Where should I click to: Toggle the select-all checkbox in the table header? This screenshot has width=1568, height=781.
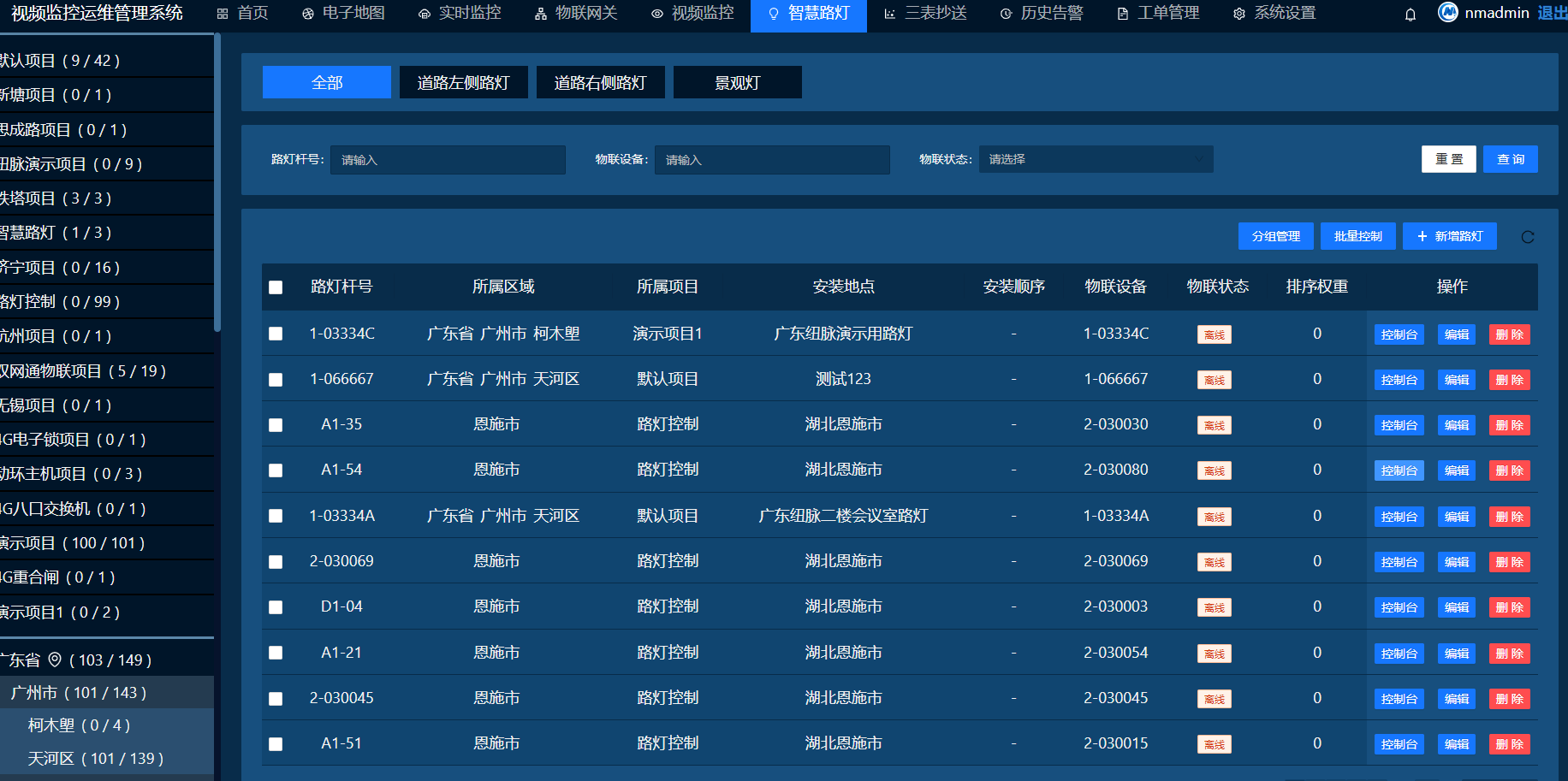click(276, 287)
